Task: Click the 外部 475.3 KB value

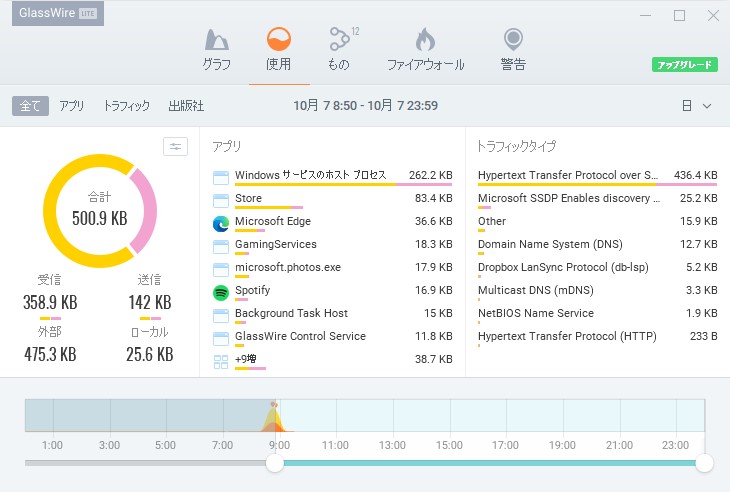Action: coord(50,355)
